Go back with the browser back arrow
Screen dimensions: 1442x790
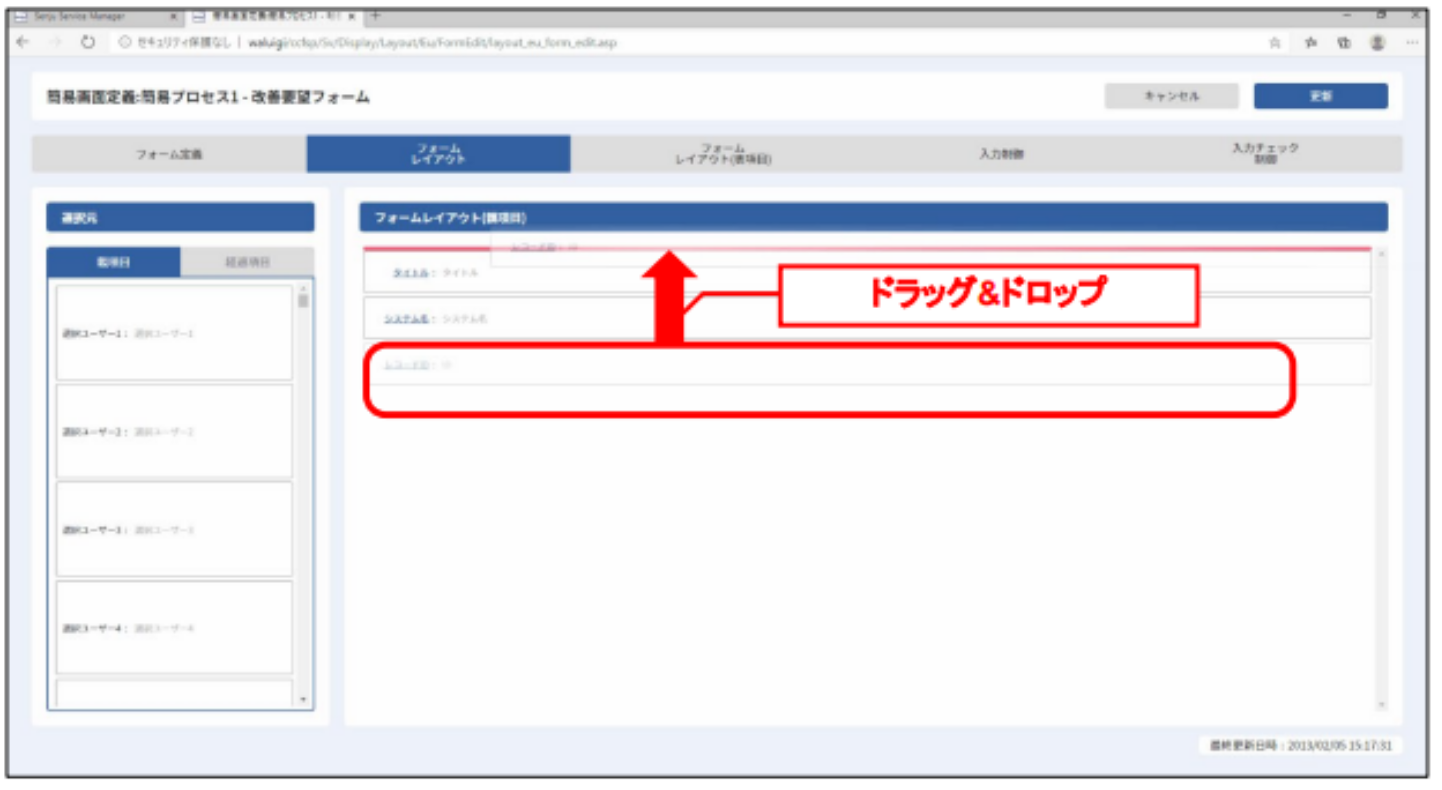(23, 43)
